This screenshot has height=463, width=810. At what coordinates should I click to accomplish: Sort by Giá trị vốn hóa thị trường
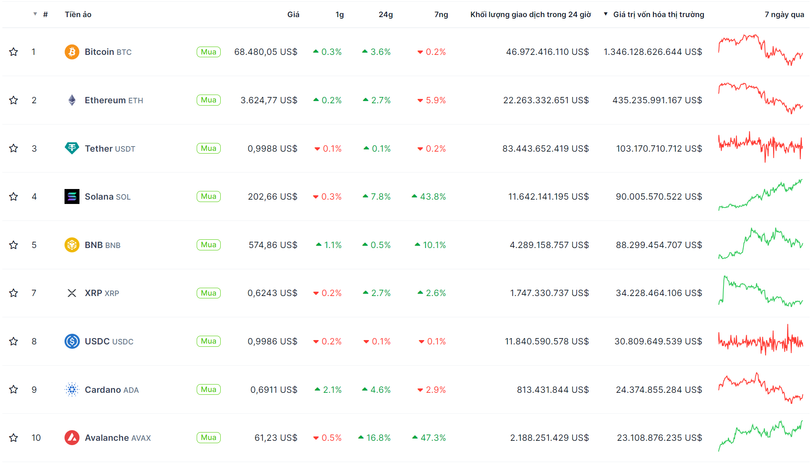(x=658, y=15)
